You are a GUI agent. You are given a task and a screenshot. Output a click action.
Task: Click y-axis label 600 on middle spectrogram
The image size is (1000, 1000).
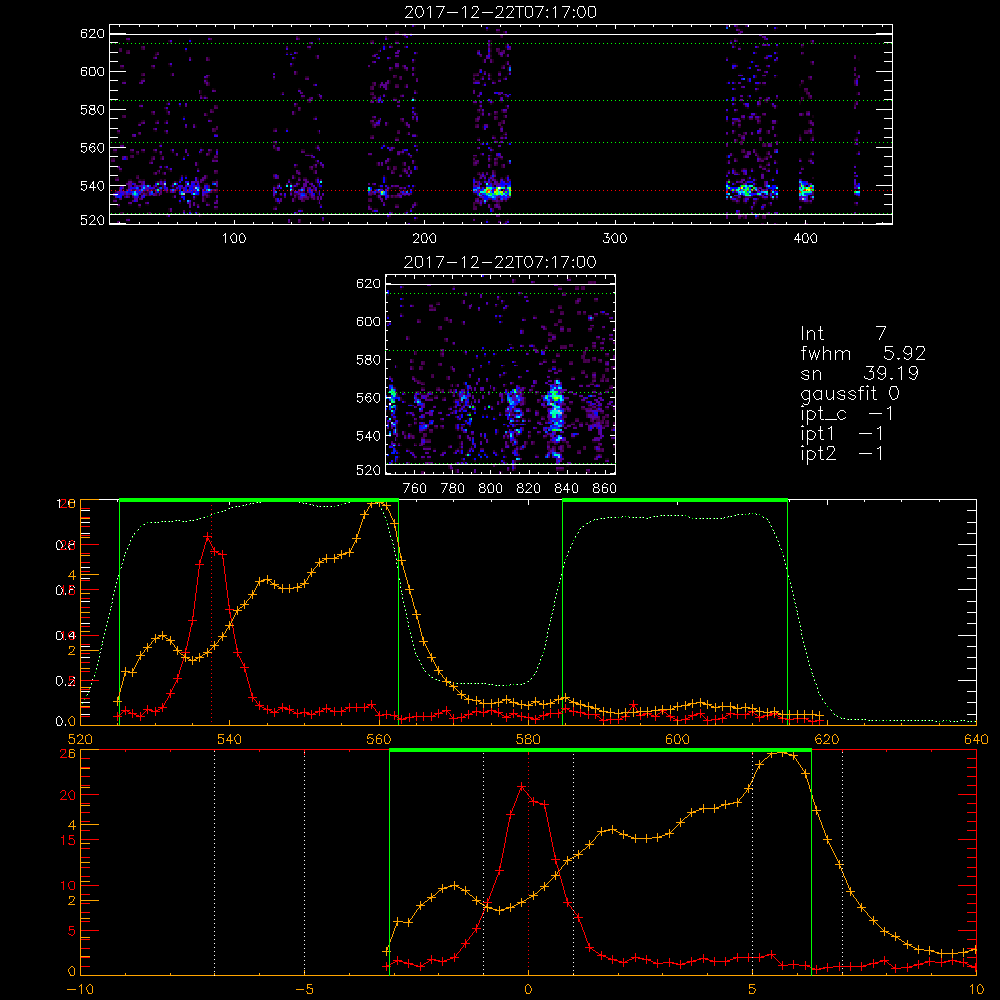368,321
